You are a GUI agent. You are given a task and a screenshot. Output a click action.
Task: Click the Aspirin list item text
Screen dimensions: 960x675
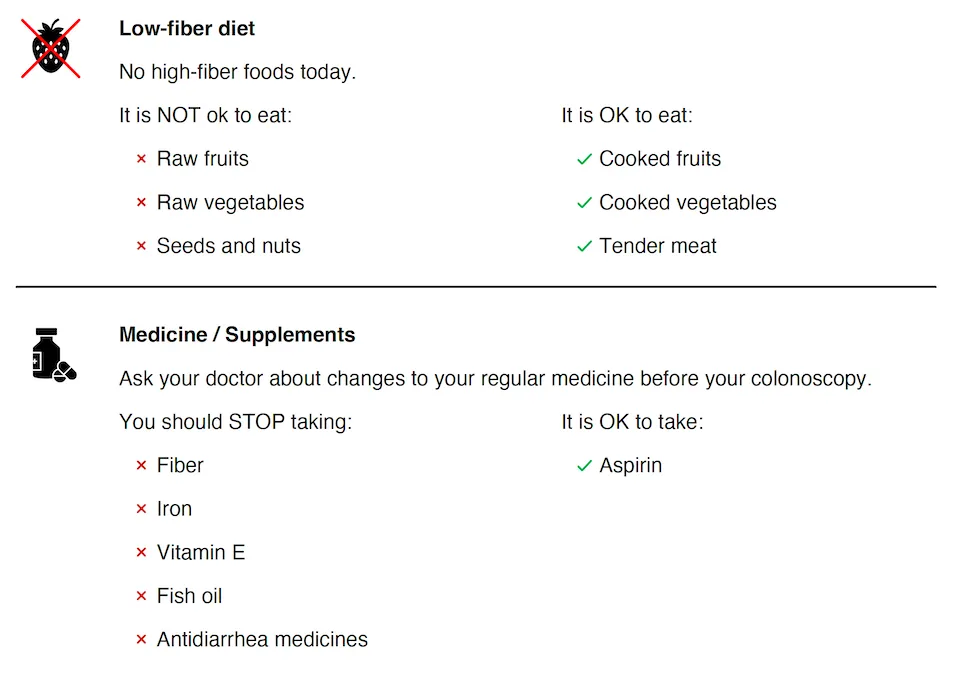(x=630, y=466)
